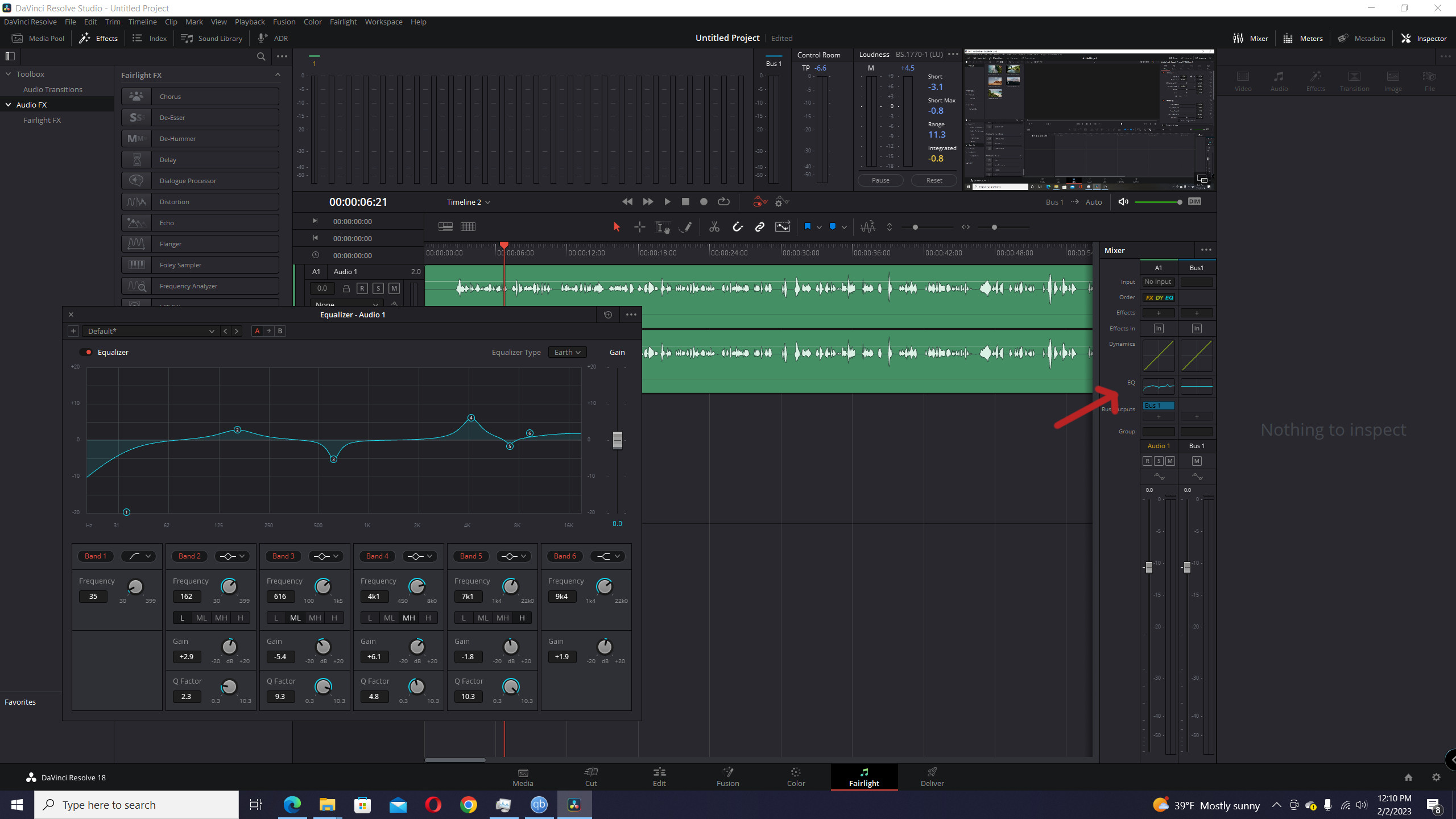Switch to the Color page tab
Screen dimensions: 1456x819
(796, 777)
